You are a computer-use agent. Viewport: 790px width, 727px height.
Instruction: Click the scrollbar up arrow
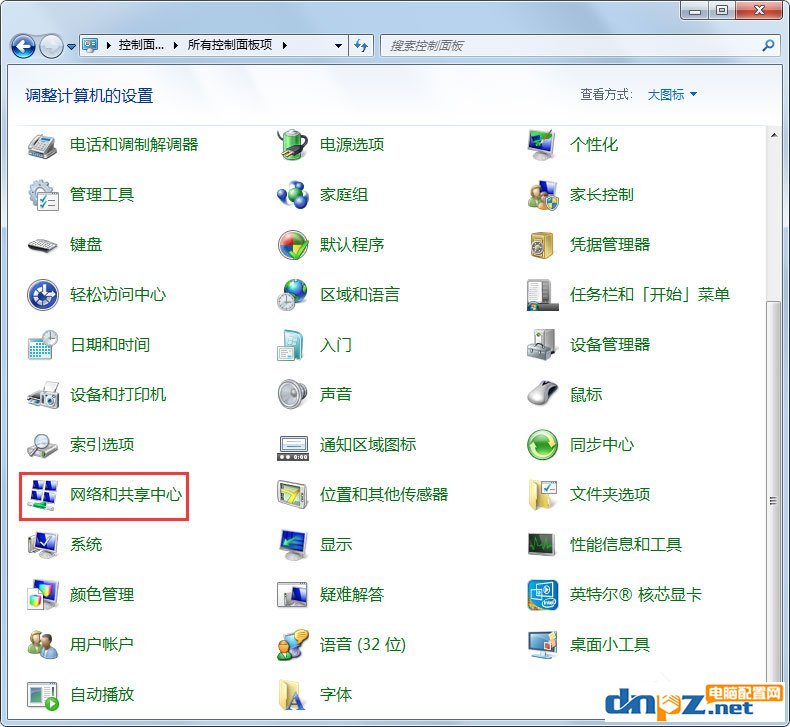tap(773, 135)
